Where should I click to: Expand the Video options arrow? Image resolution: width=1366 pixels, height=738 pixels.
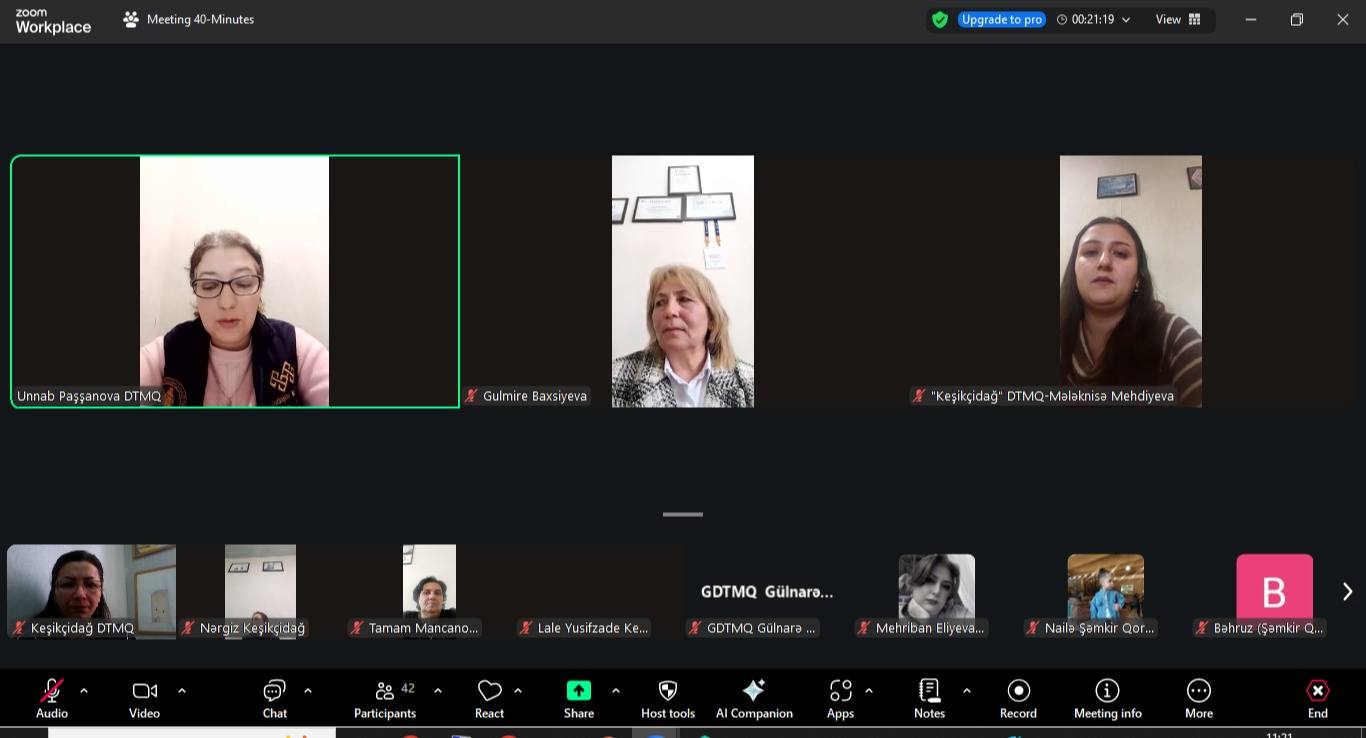182,691
